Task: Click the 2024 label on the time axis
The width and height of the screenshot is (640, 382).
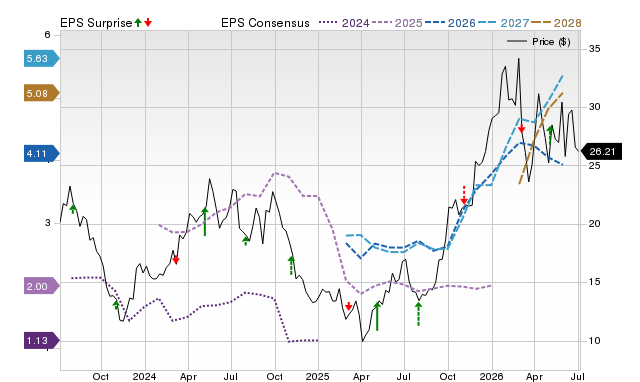Action: tap(144, 376)
